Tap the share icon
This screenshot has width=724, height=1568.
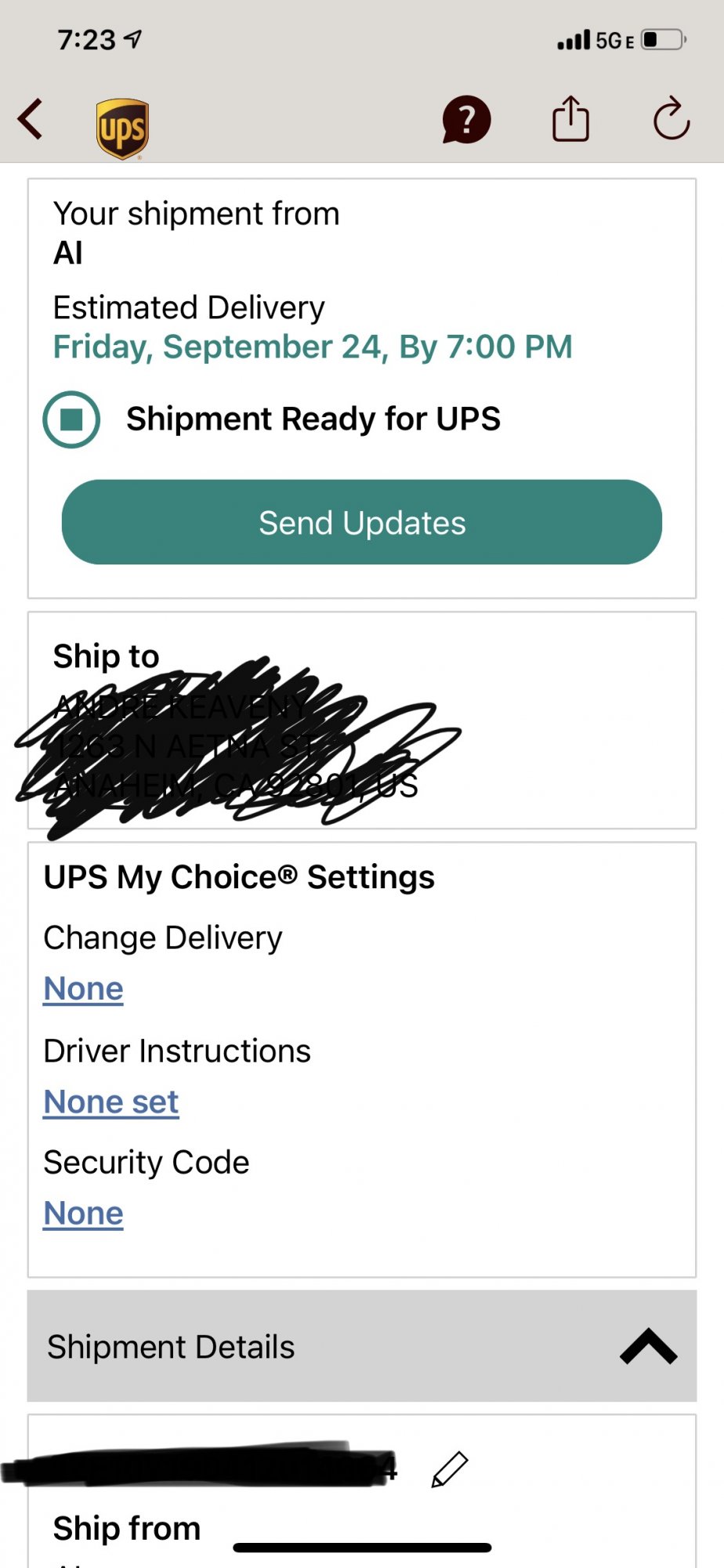pyautogui.click(x=570, y=119)
